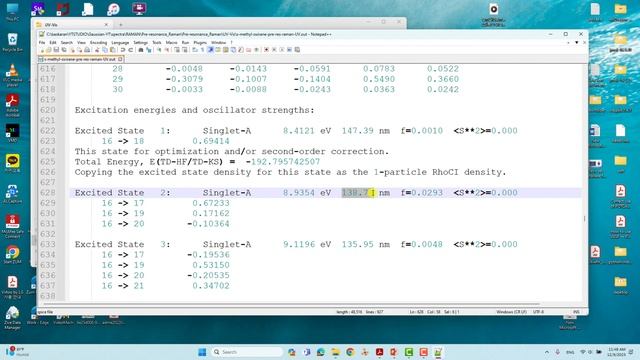The width and height of the screenshot is (640, 360).
Task: Click the Close document toolbar icon
Action: (72, 50)
